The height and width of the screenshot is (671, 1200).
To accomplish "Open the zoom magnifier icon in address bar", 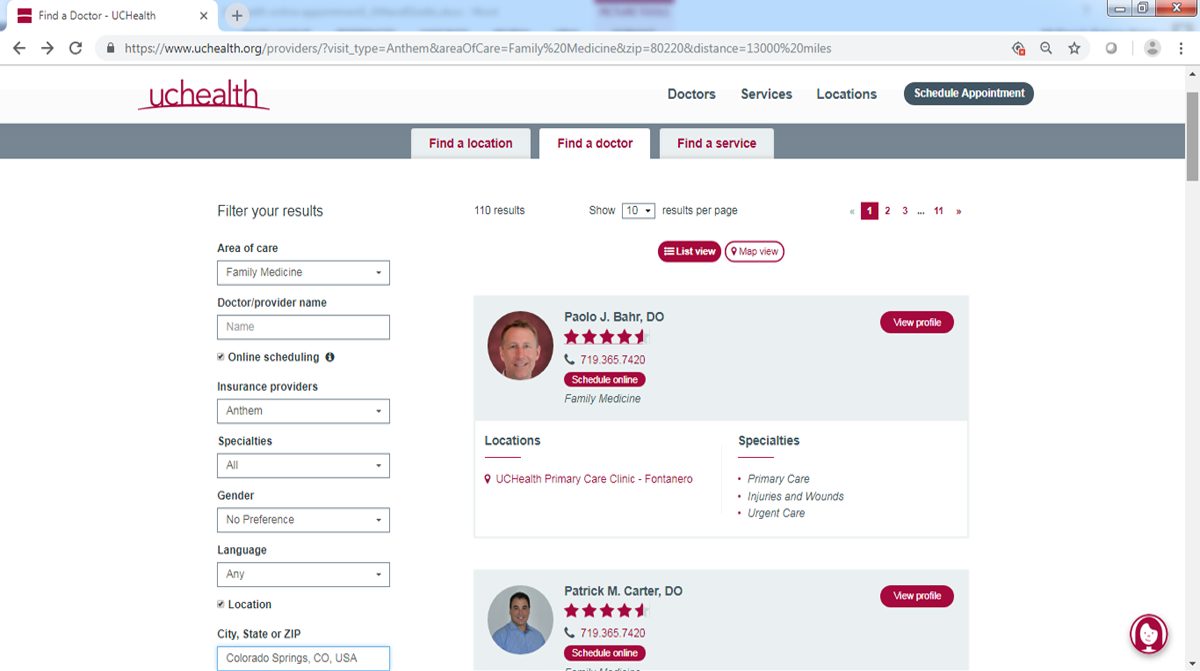I will tap(1046, 48).
